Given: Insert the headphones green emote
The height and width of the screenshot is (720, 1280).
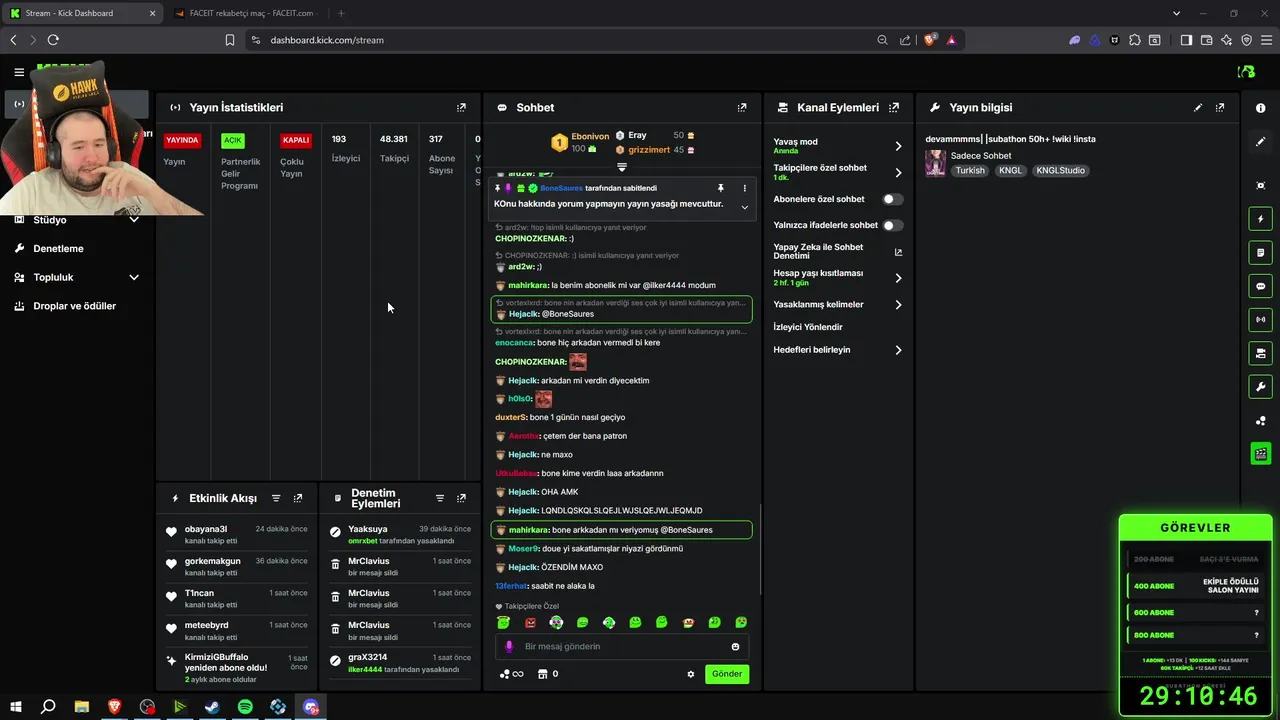Looking at the screenshot, I should (609, 622).
